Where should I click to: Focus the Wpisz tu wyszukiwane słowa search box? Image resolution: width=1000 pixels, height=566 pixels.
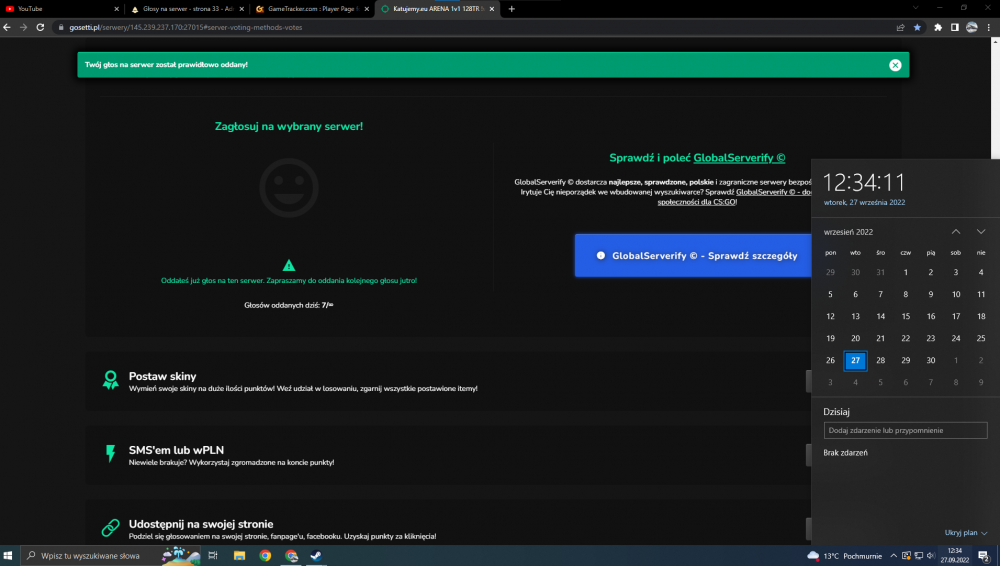[110, 555]
